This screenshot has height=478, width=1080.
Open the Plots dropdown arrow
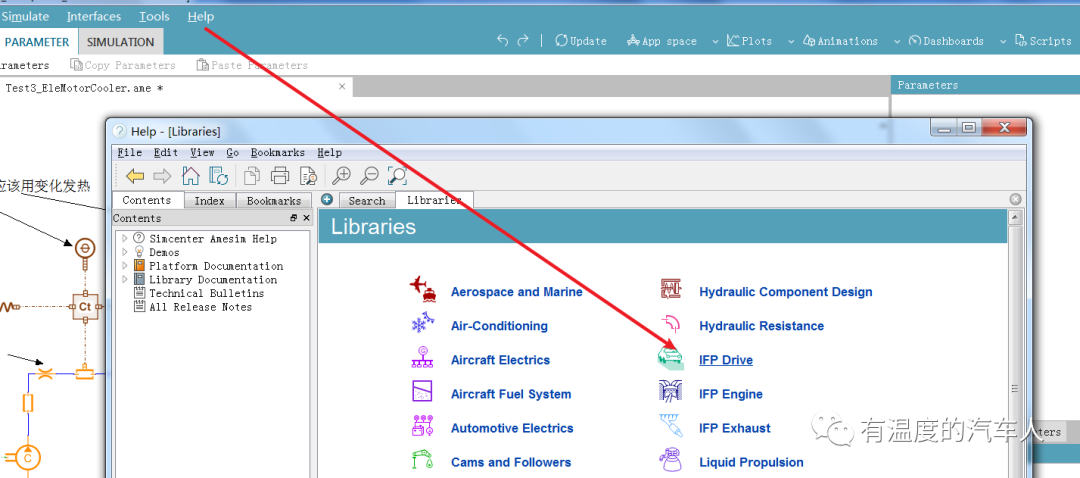coord(791,41)
